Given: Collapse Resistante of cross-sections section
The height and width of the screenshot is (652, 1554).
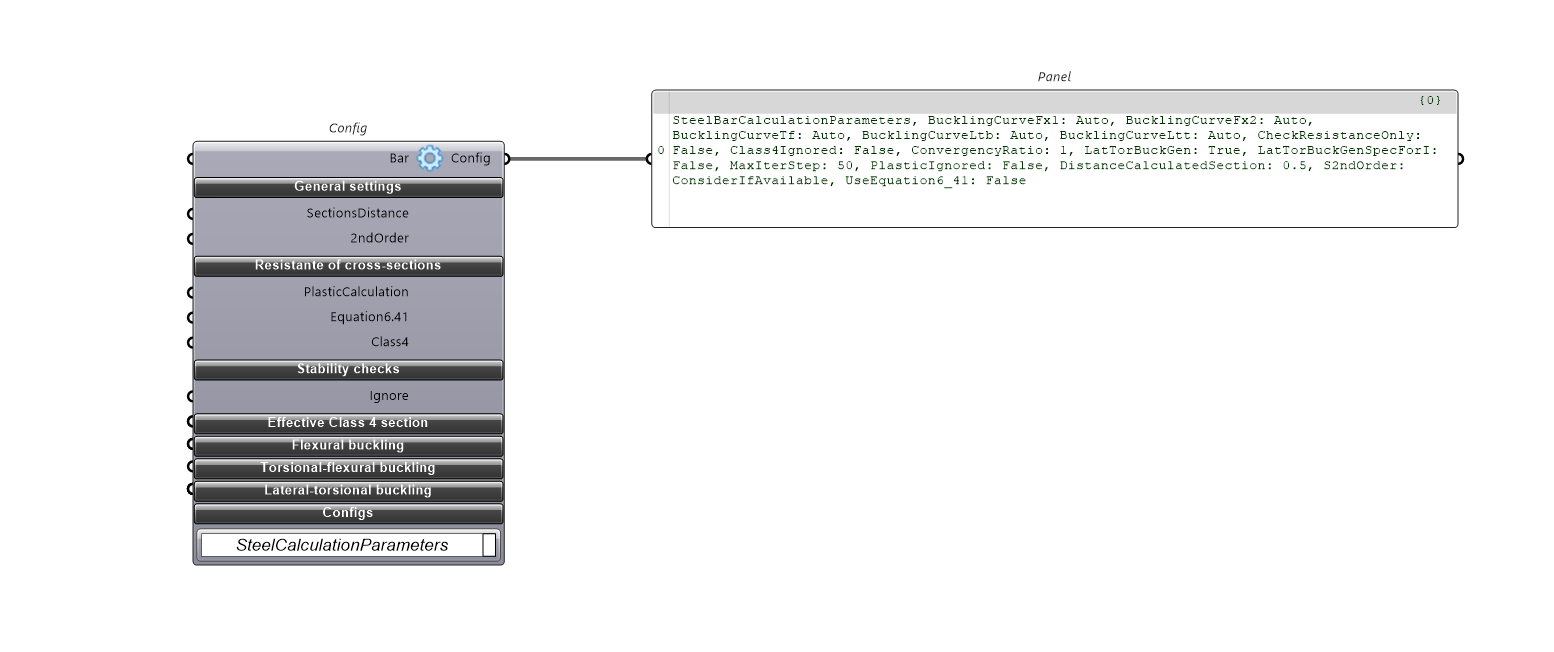Looking at the screenshot, I should (348, 266).
